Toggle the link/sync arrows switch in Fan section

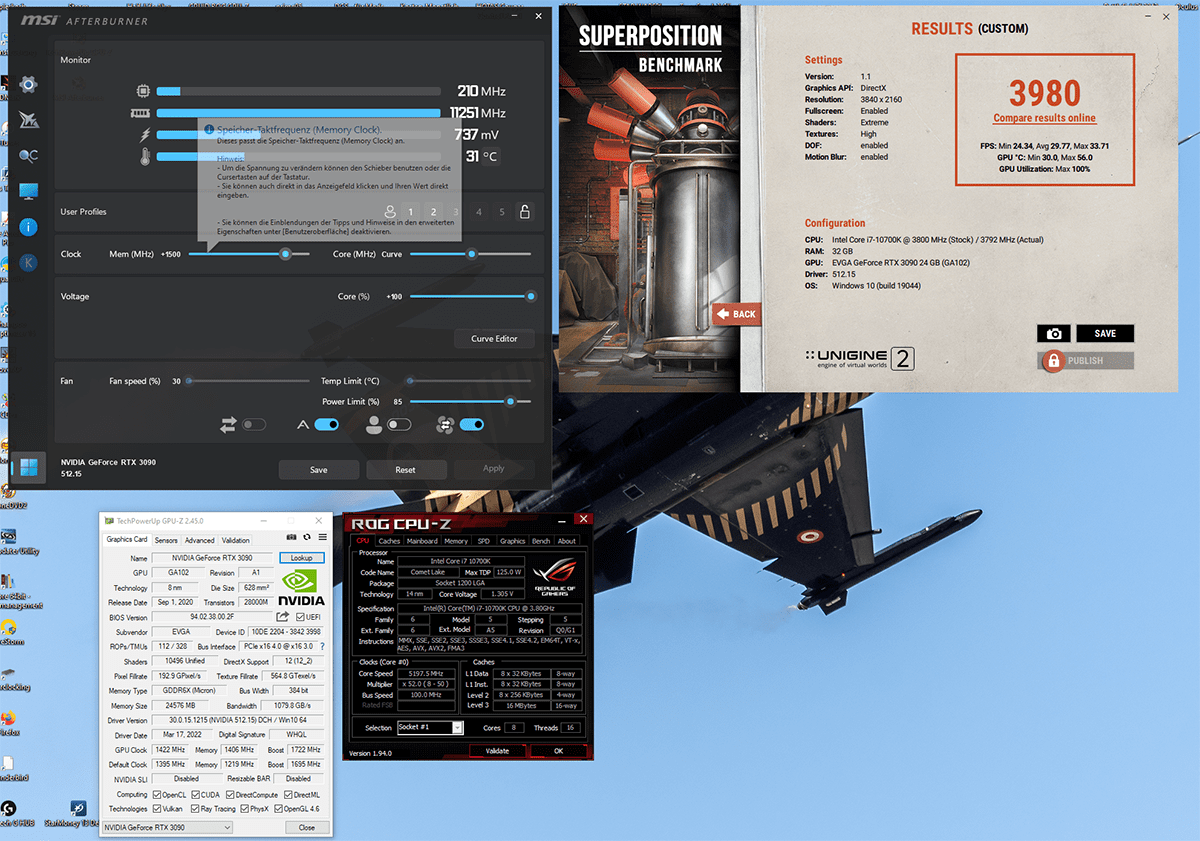click(x=254, y=425)
